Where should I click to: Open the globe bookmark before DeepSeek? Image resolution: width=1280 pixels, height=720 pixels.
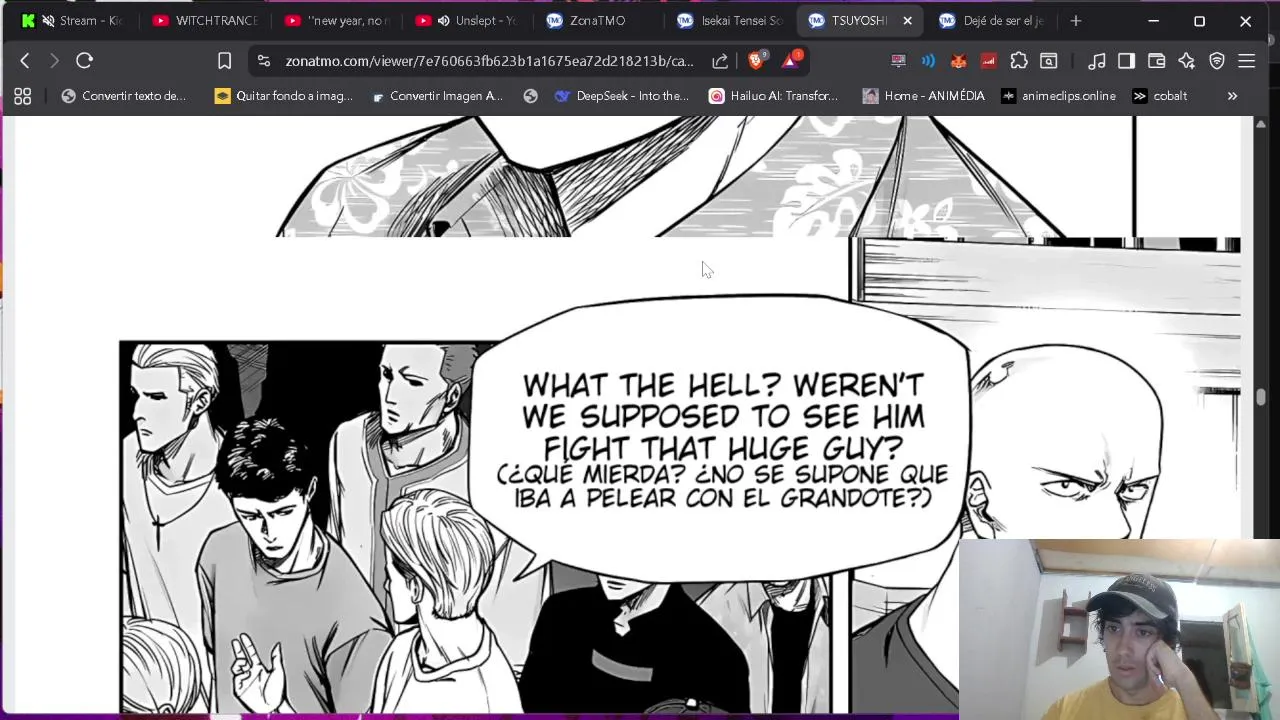[531, 96]
